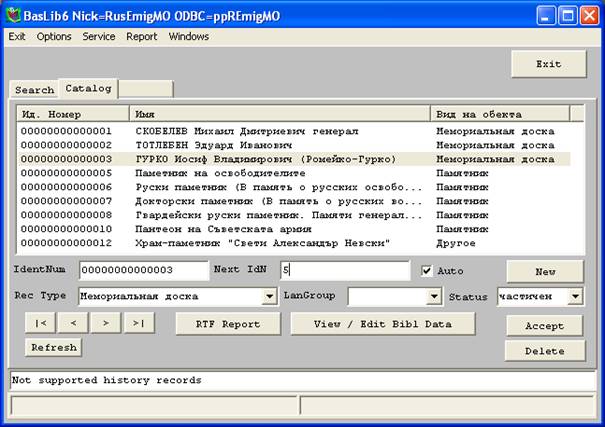The height and width of the screenshot is (427, 605).
Task: Go to next record with > button
Action: click(x=106, y=324)
